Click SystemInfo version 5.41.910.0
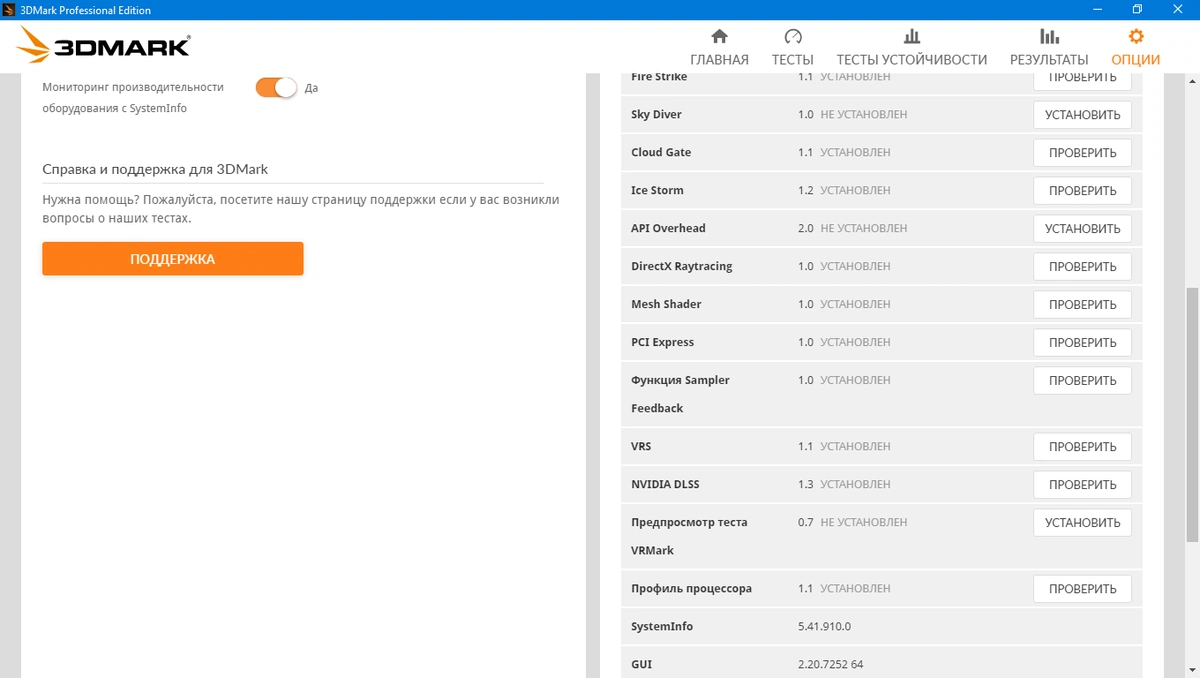This screenshot has width=1200, height=678. click(x=824, y=627)
